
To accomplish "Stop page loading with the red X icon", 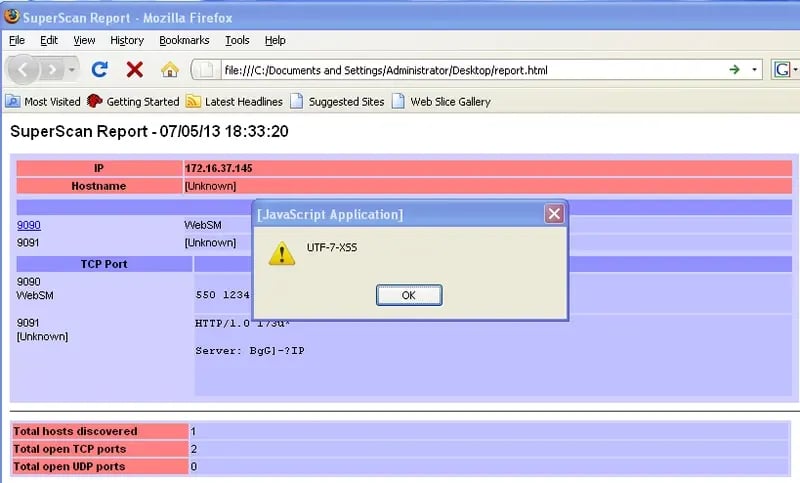I will point(134,70).
